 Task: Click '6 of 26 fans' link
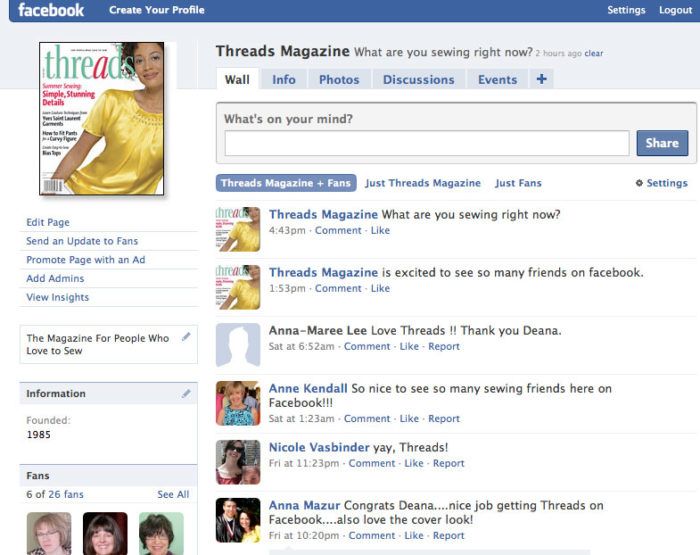(x=55, y=494)
